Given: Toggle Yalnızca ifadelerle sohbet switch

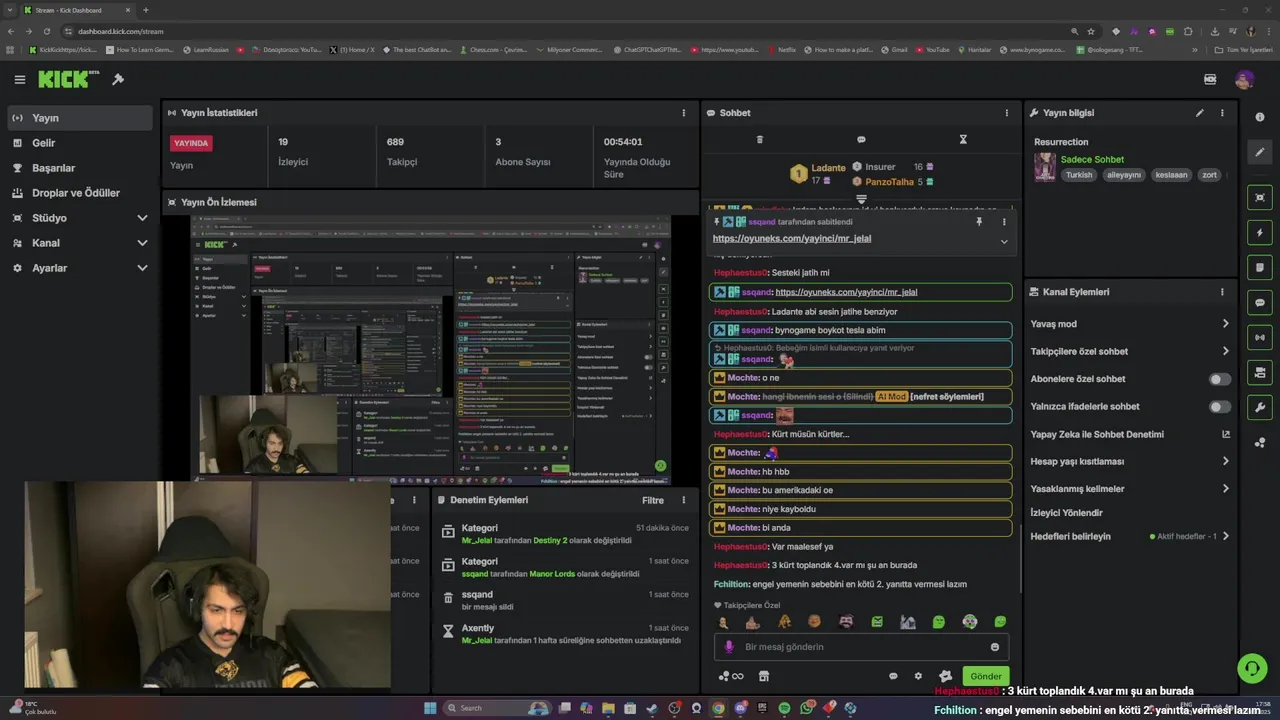Looking at the screenshot, I should [x=1220, y=407].
